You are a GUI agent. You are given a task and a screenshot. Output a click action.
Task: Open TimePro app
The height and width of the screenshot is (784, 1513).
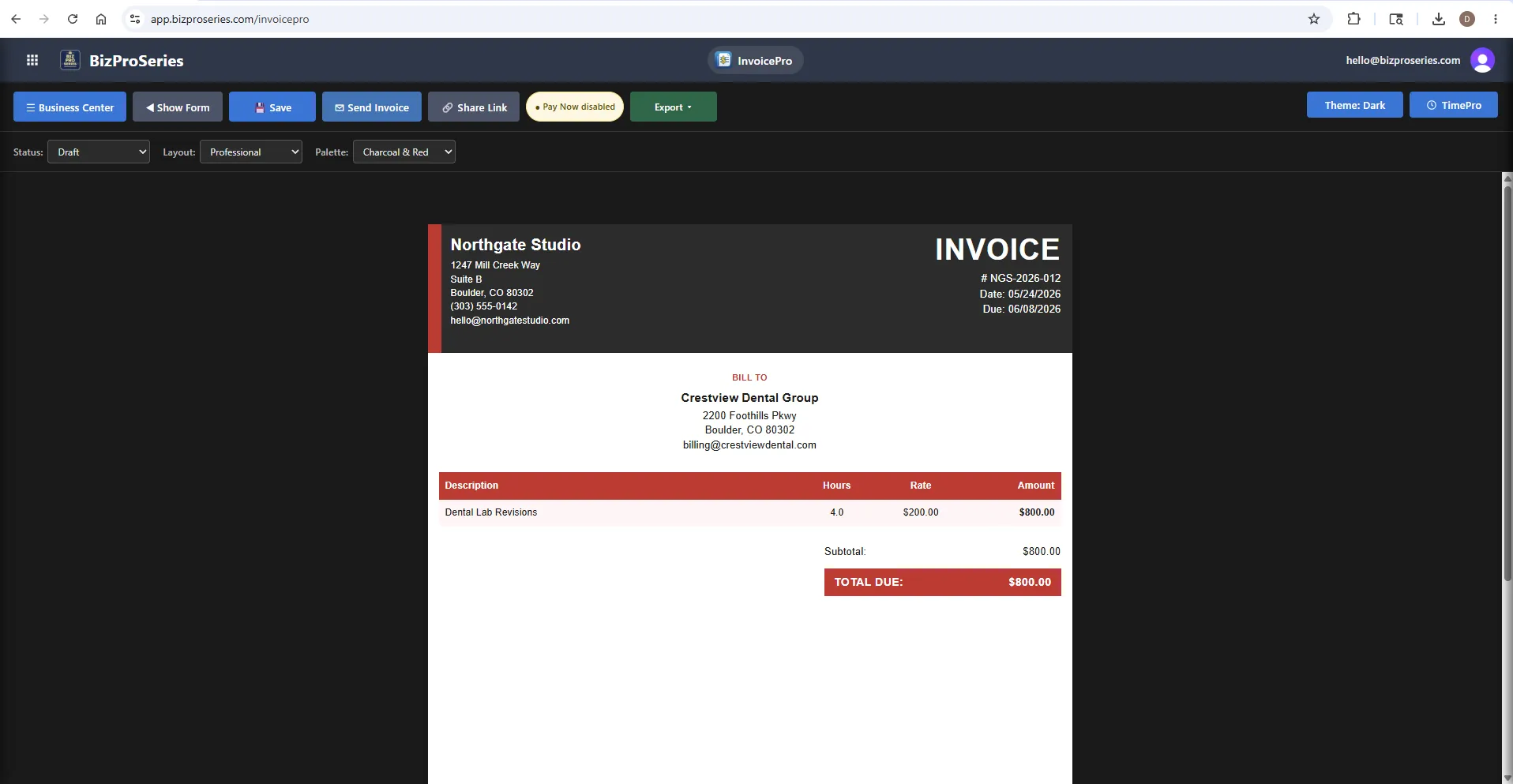coord(1454,105)
